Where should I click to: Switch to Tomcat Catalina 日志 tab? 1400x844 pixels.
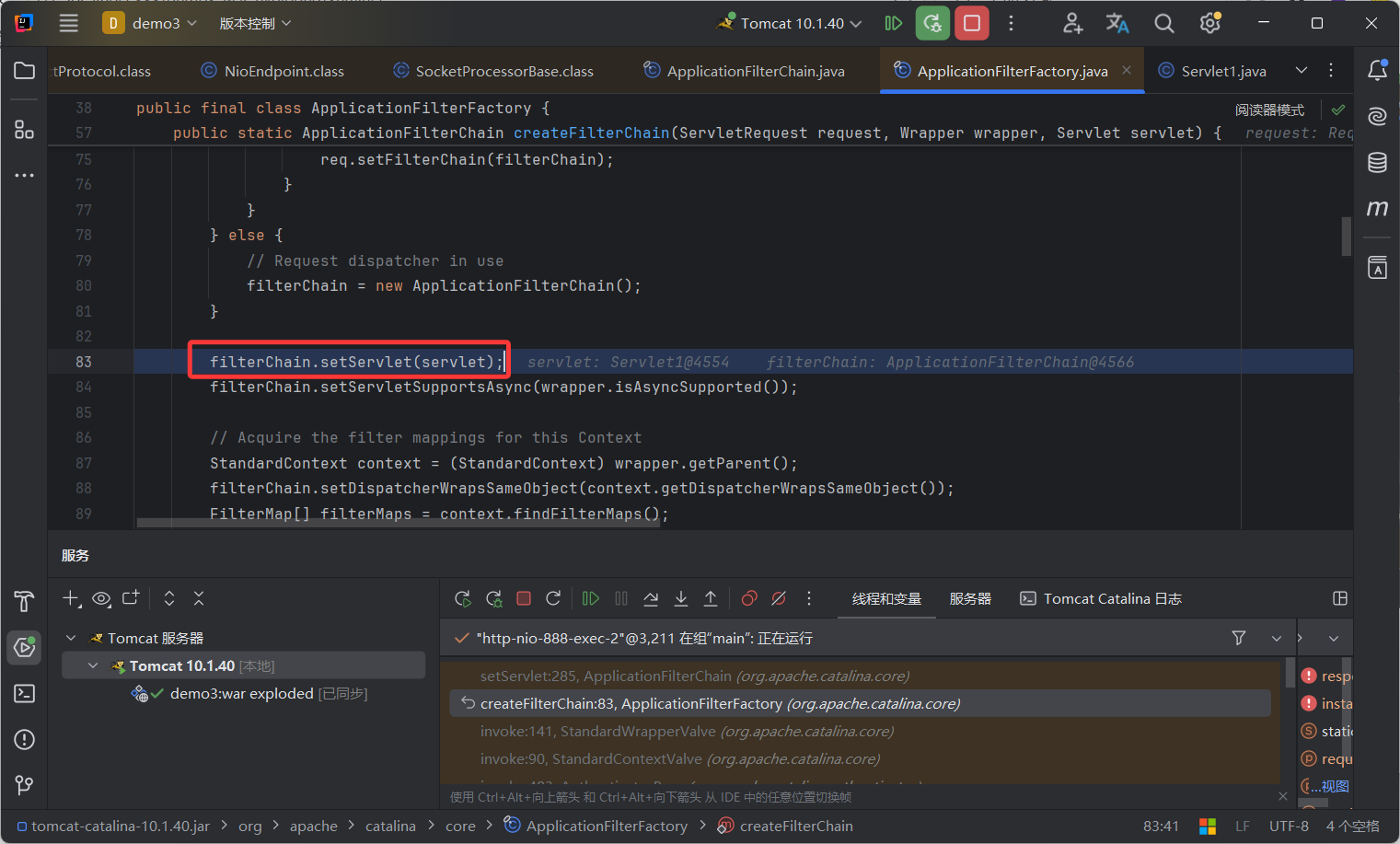coord(1101,599)
